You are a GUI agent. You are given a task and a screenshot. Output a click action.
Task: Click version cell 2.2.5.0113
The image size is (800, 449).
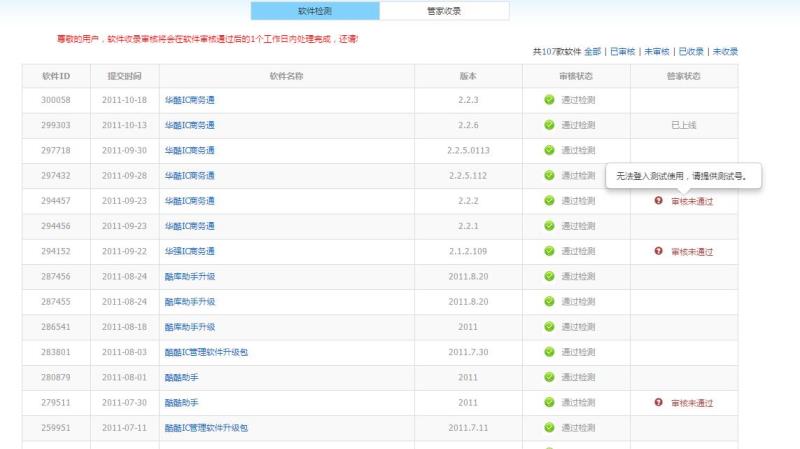pos(468,151)
